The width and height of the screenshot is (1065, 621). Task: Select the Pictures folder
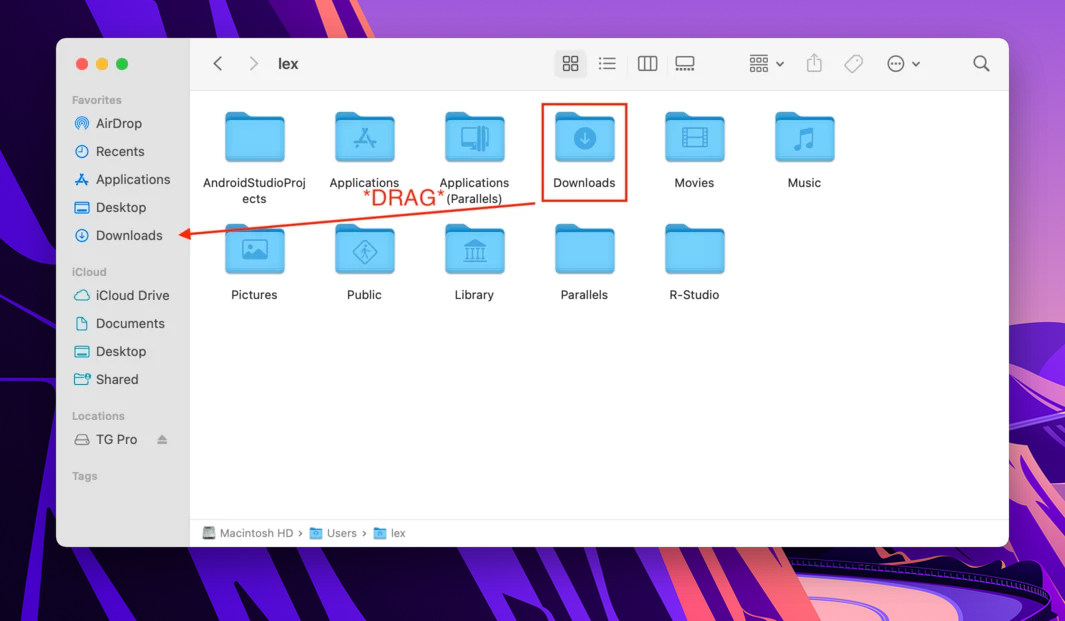tap(255, 249)
